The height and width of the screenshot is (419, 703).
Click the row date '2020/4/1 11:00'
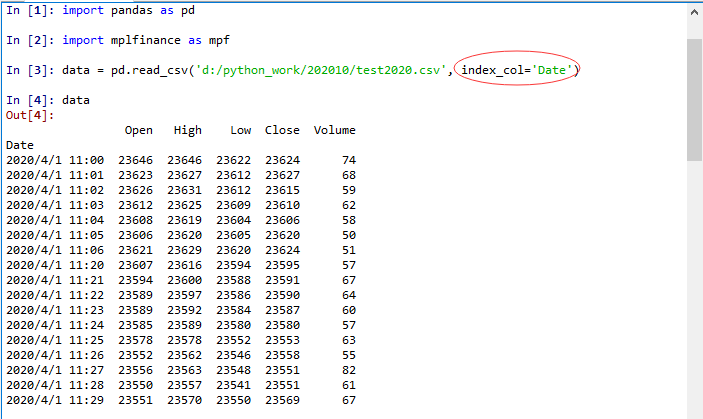click(55, 160)
